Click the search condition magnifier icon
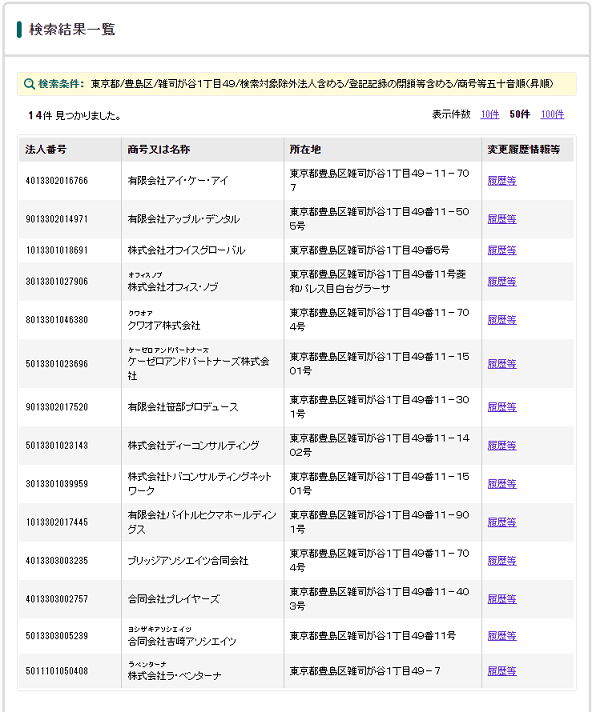Image resolution: width=600 pixels, height=712 pixels. tap(29, 84)
